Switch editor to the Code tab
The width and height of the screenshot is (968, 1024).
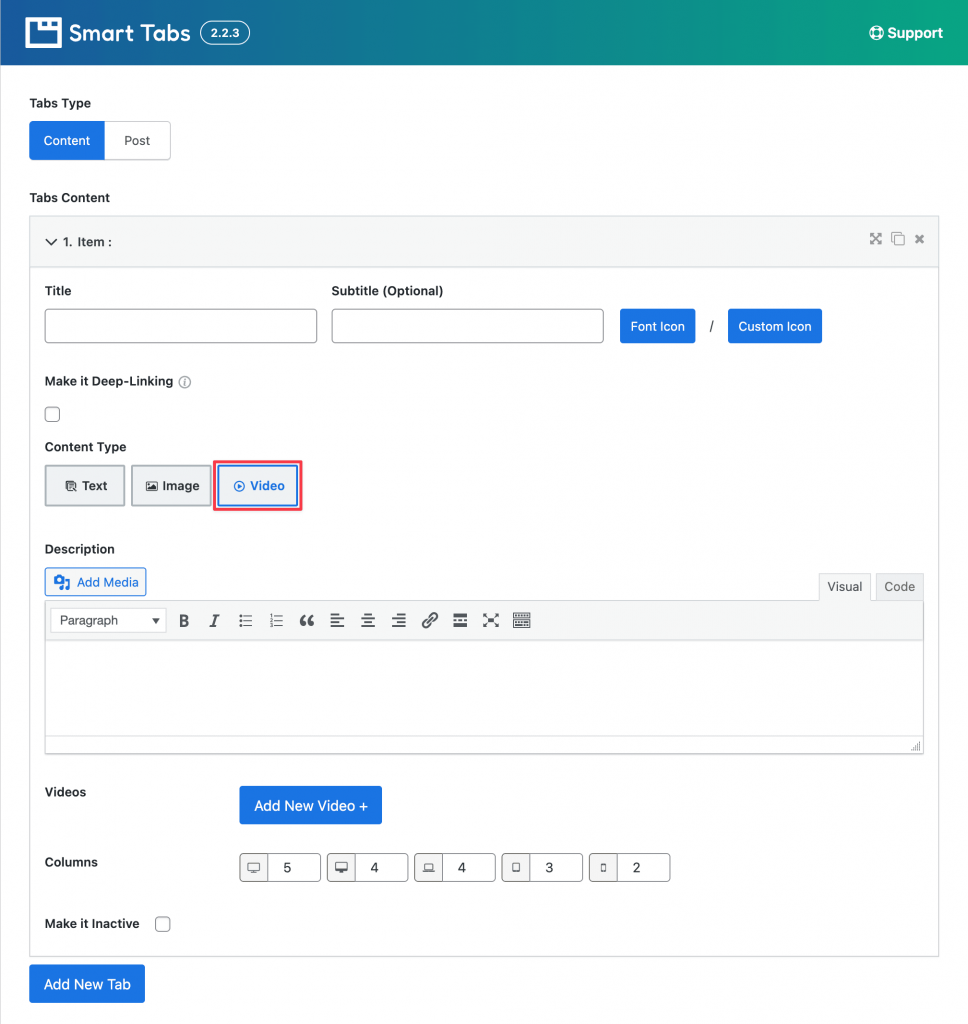pos(899,586)
